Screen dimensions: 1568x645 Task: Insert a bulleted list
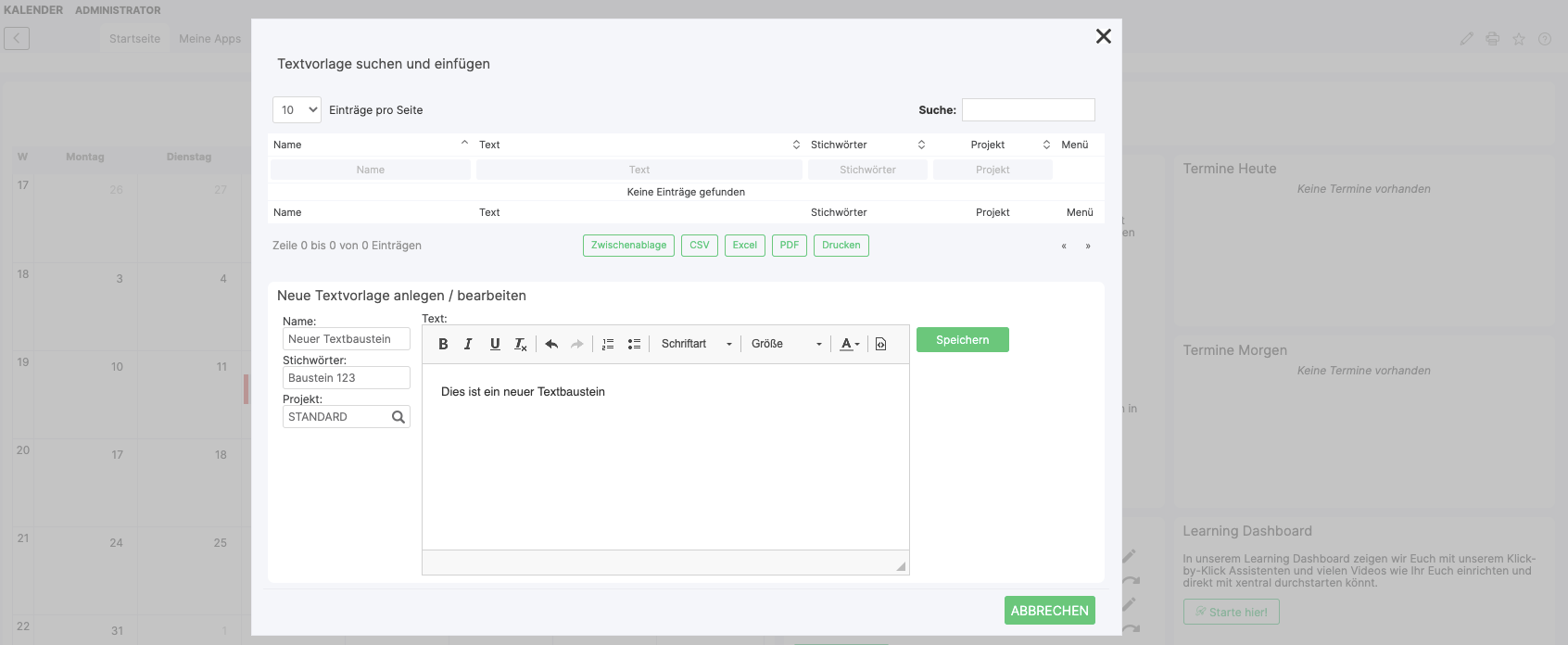click(634, 344)
